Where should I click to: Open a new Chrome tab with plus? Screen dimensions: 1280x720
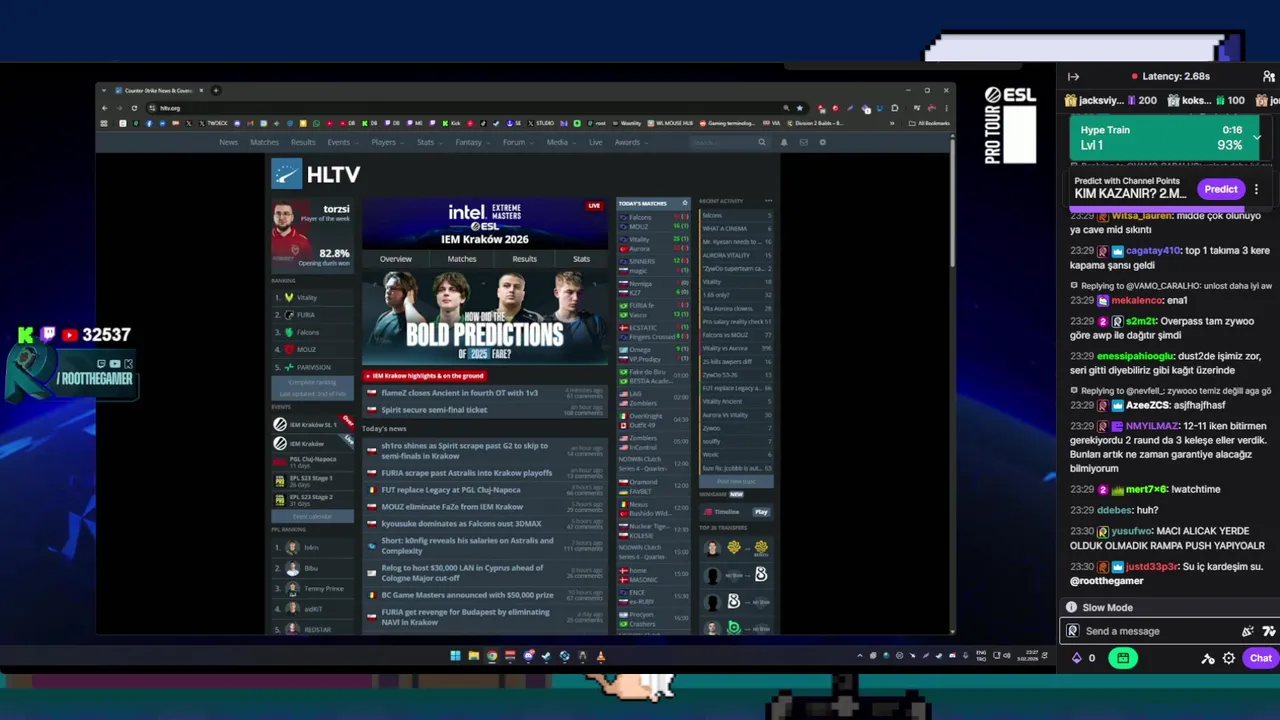click(215, 90)
